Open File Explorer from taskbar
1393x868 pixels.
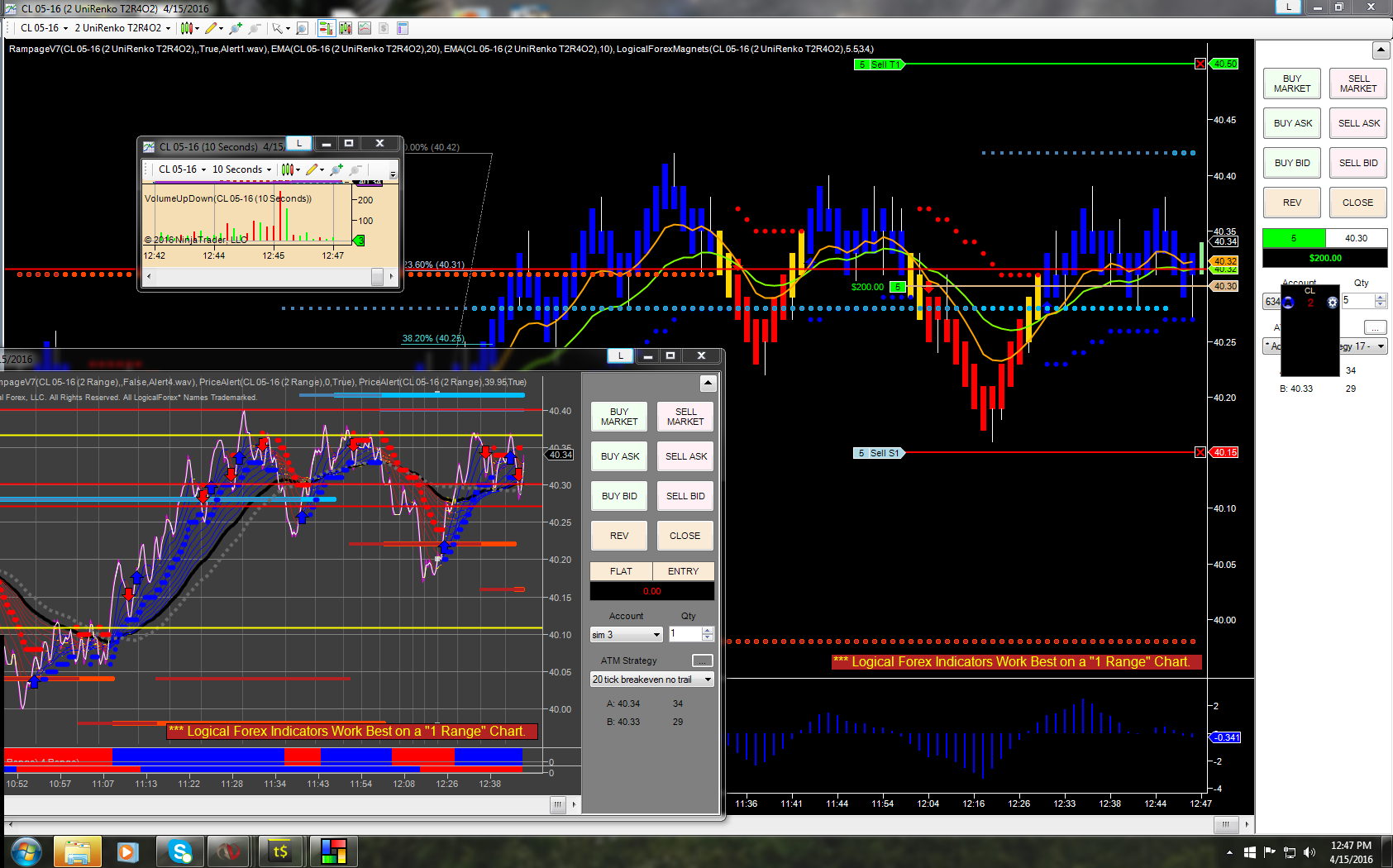(78, 851)
